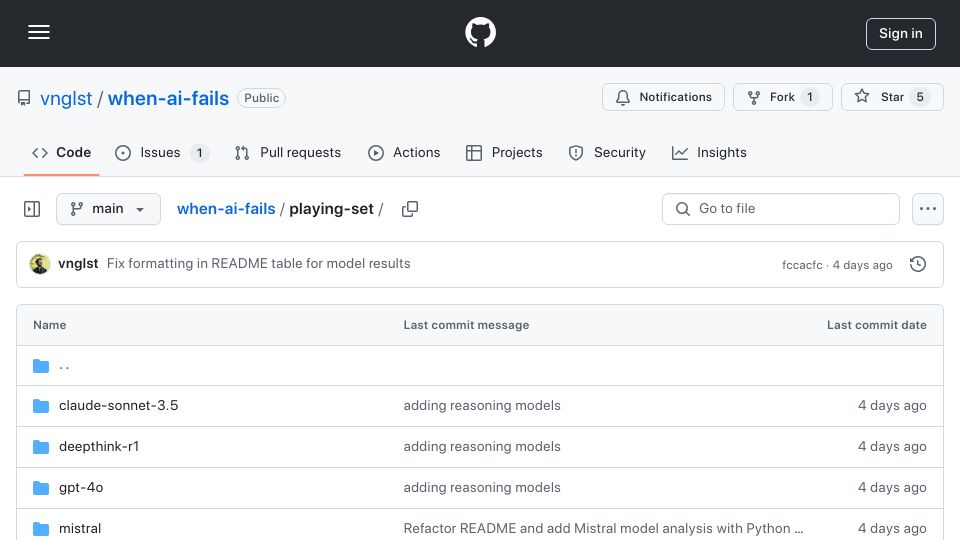Click the repository icon beside vnglst

point(24,98)
